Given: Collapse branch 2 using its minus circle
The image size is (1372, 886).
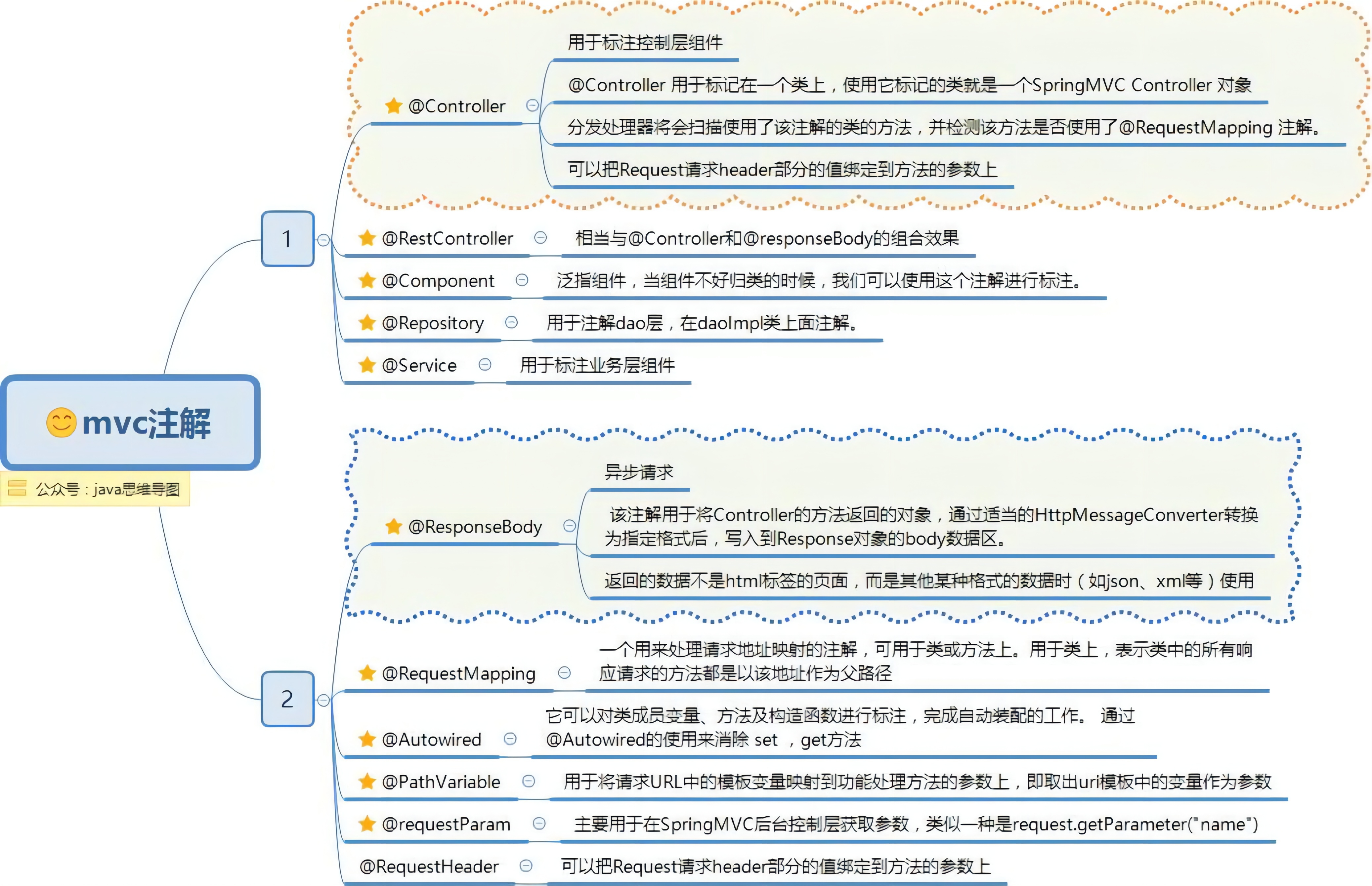Looking at the screenshot, I should click(x=323, y=700).
